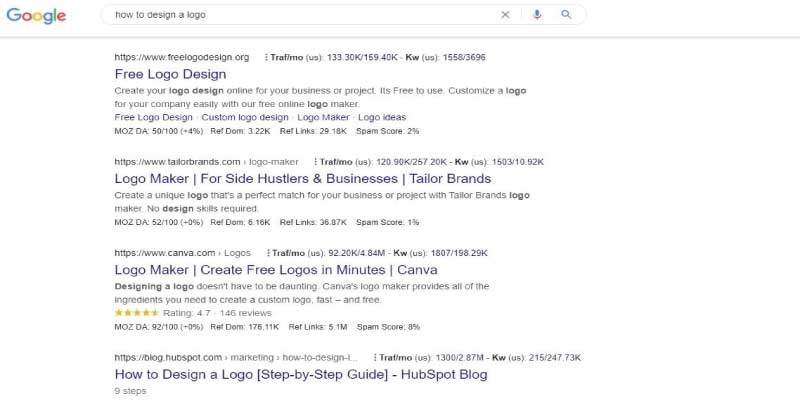Click the Google logo

36,15
